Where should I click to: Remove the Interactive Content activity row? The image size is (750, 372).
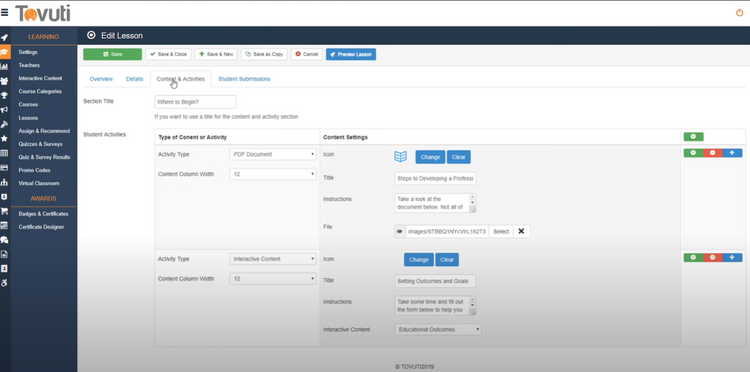(712, 258)
